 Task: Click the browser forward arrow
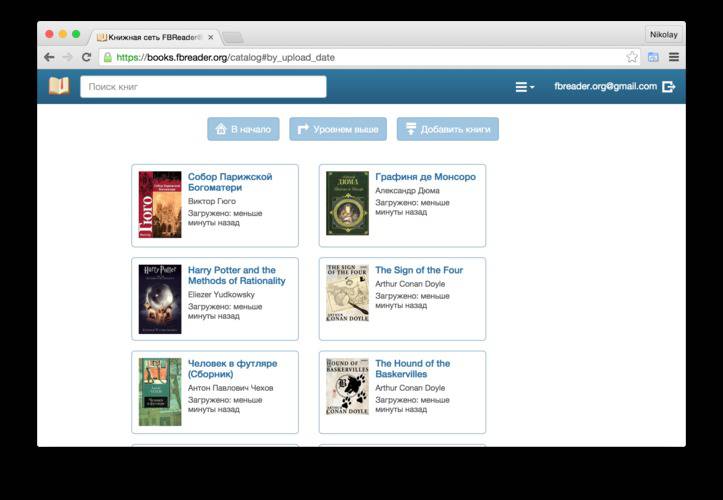67,58
